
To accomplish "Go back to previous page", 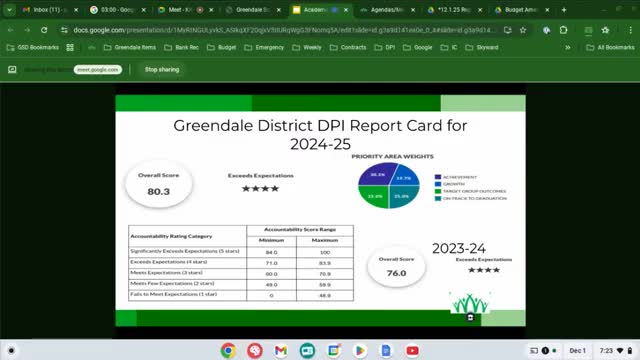I will pos(11,30).
